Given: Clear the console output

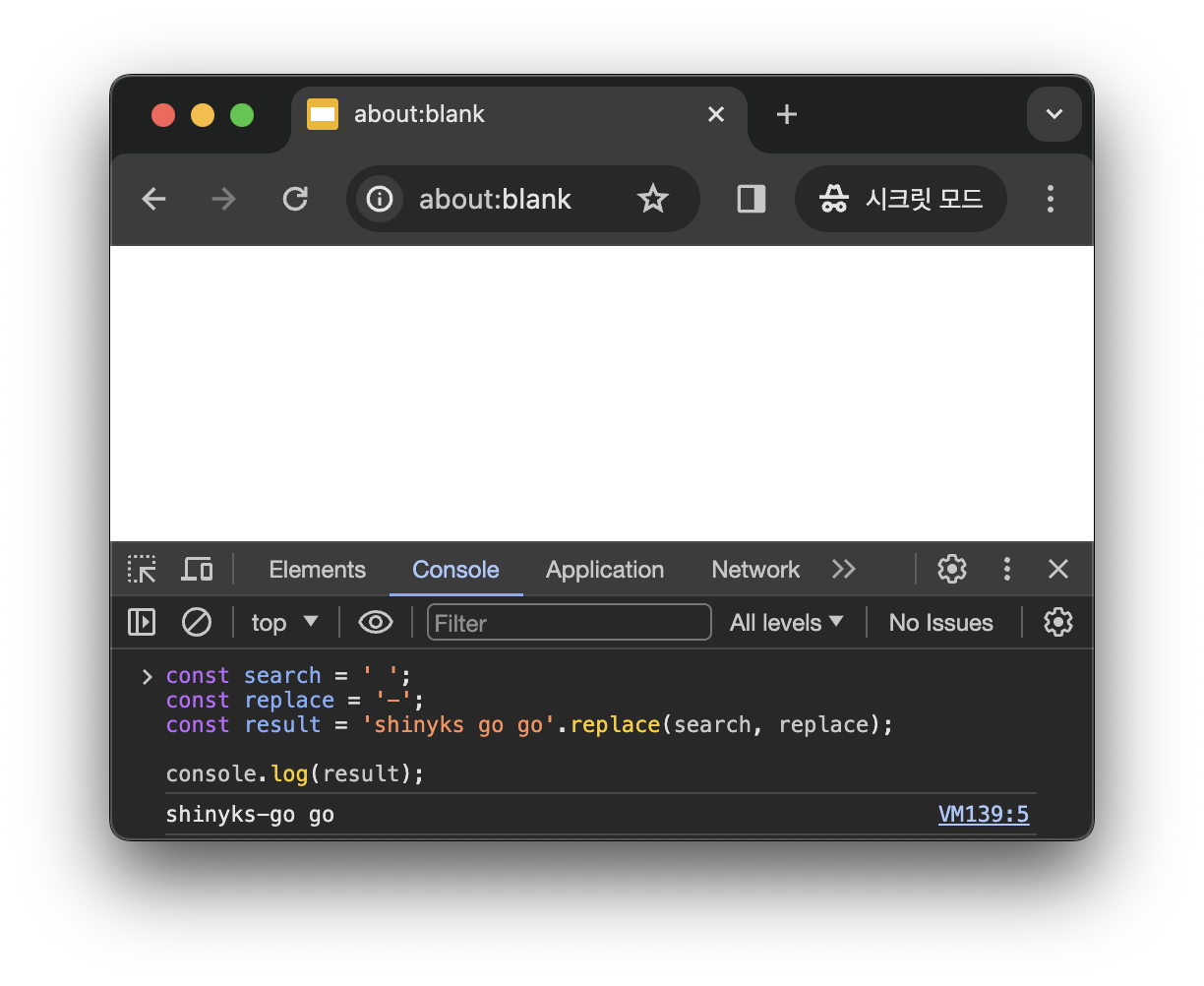Looking at the screenshot, I should [x=197, y=622].
